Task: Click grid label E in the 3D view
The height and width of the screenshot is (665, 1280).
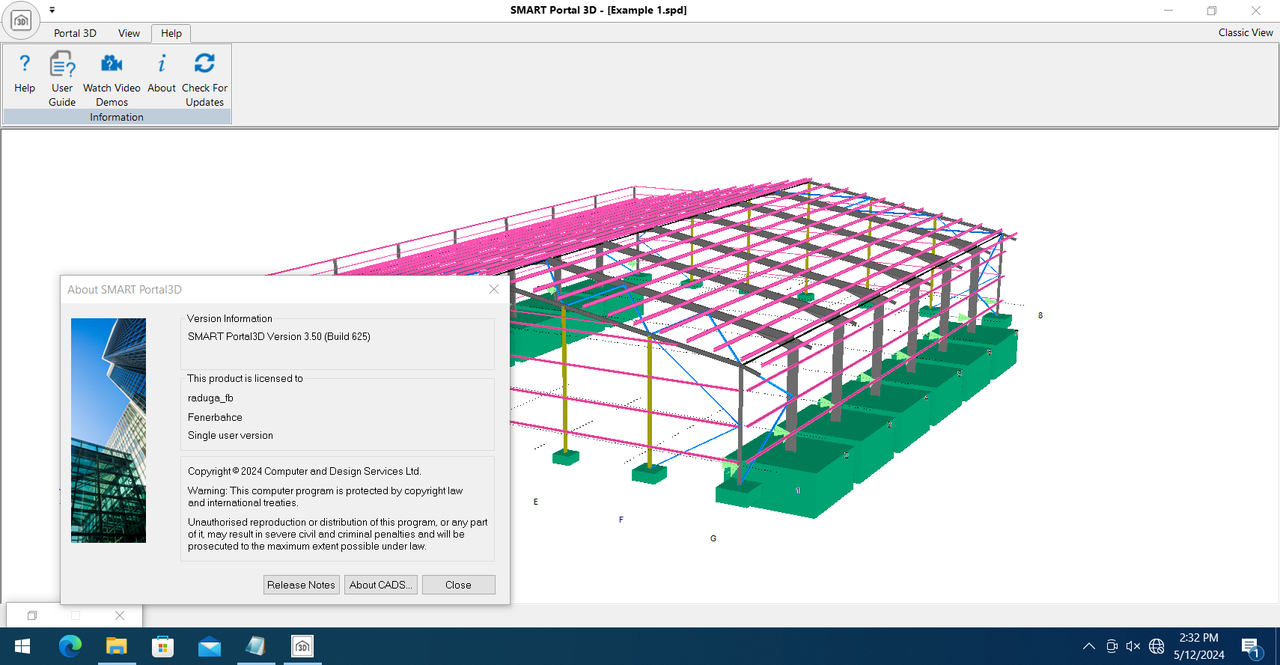Action: click(536, 502)
